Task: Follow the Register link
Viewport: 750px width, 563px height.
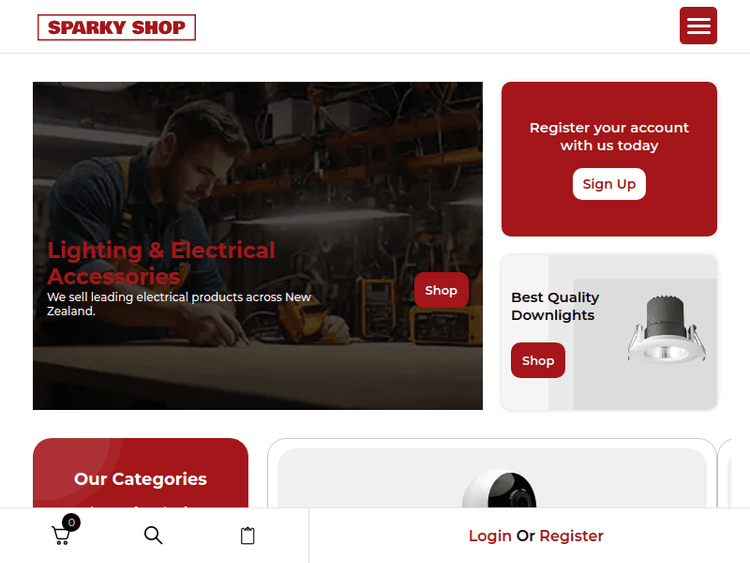Action: 571,536
